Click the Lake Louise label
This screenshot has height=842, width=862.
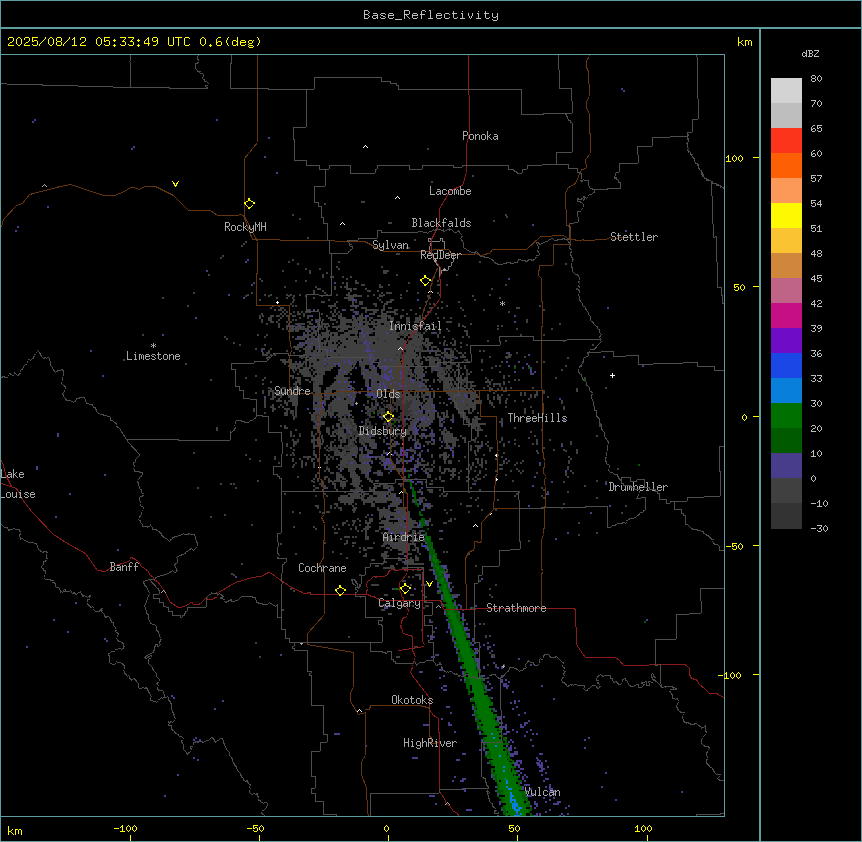coord(18,484)
